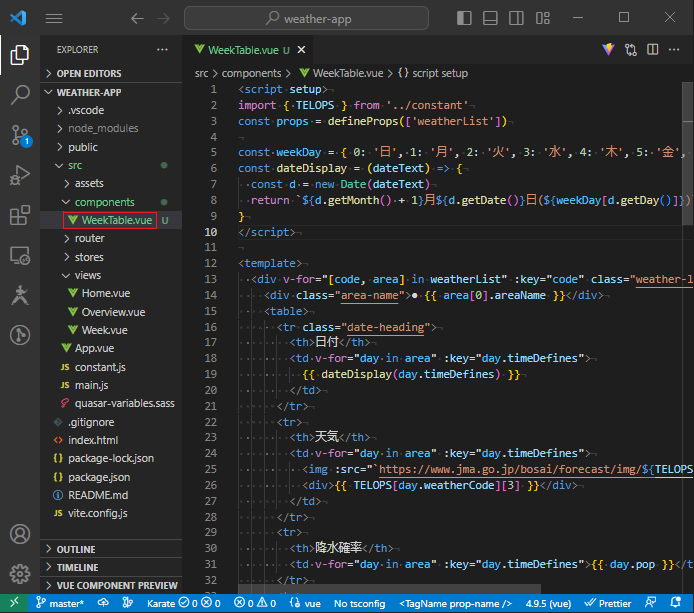
Task: Open Overview.vue in the file tree
Action: [111, 312]
